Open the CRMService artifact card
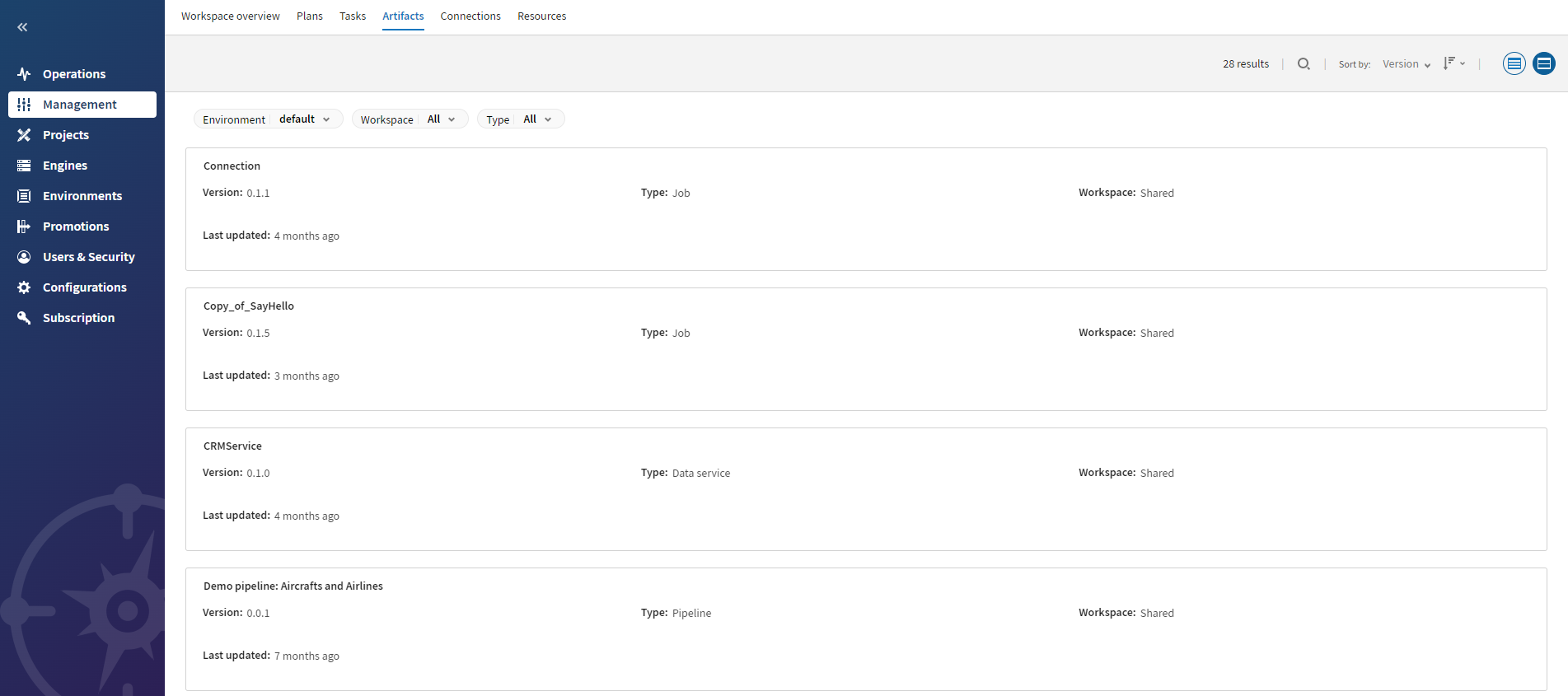1568x696 pixels. click(x=232, y=446)
